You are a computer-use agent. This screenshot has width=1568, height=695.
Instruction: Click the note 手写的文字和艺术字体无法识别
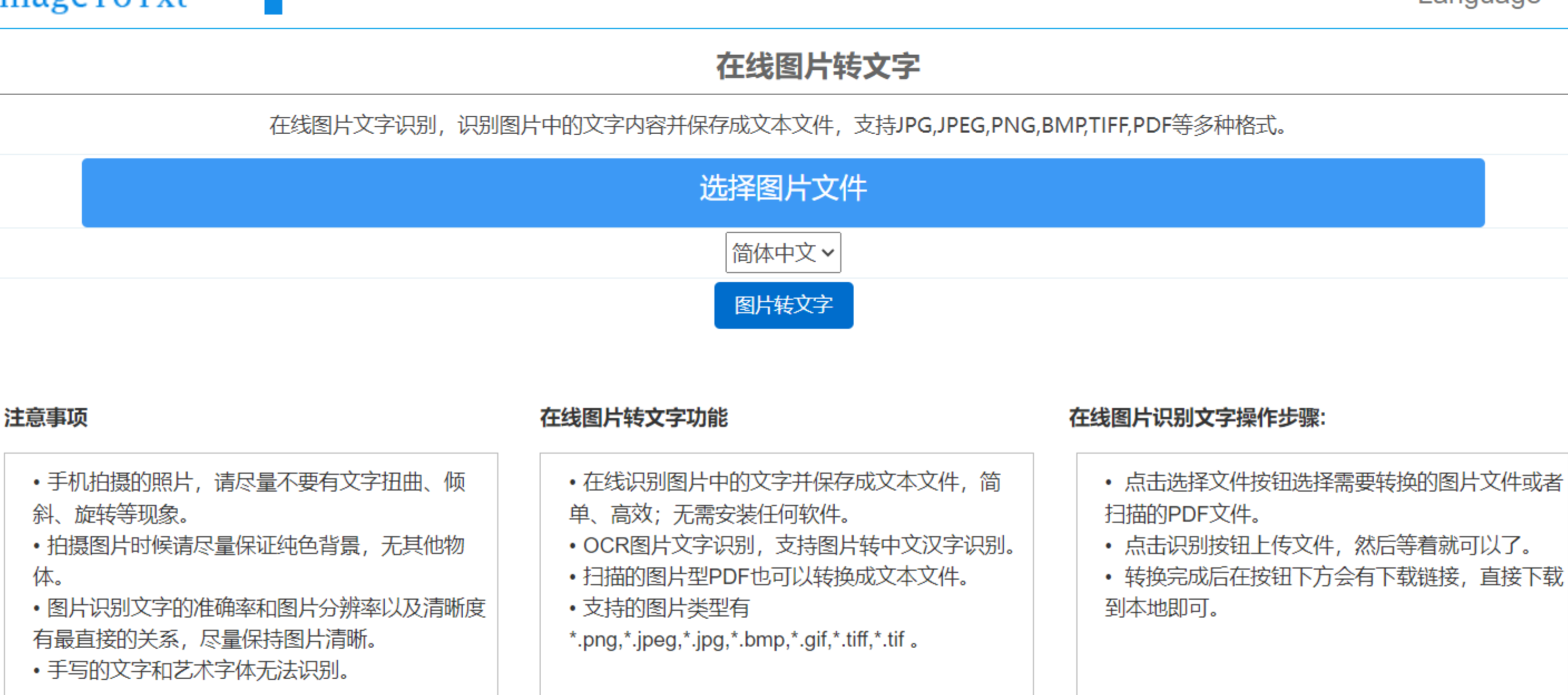tap(192, 670)
